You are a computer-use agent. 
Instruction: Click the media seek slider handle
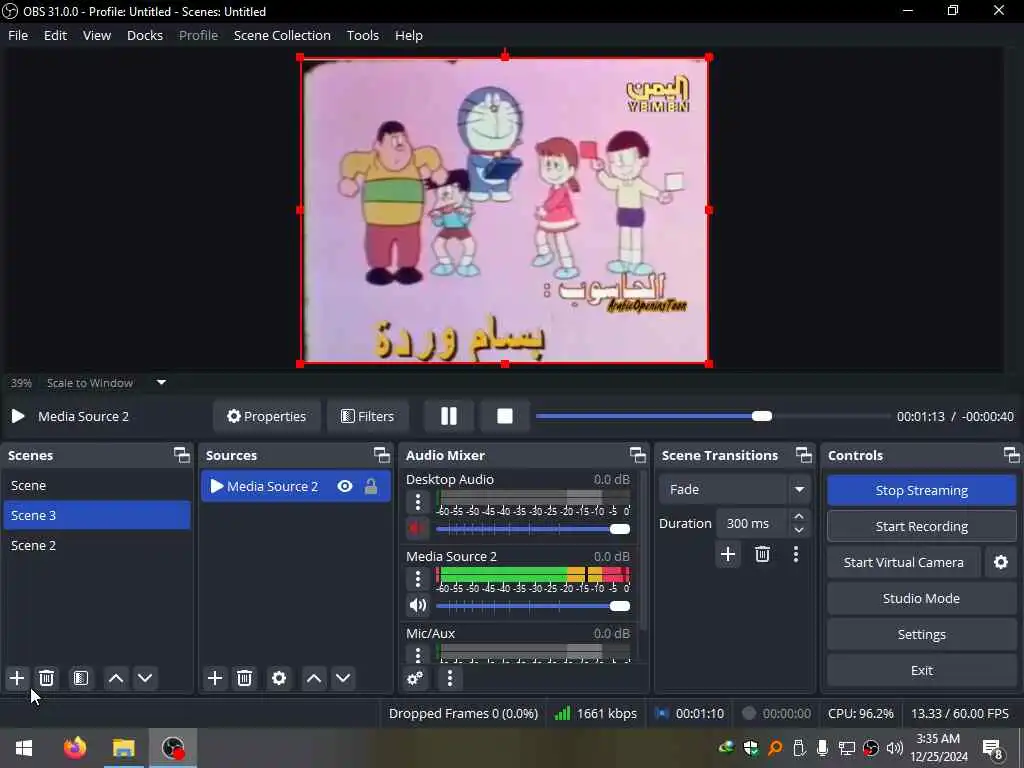(761, 416)
